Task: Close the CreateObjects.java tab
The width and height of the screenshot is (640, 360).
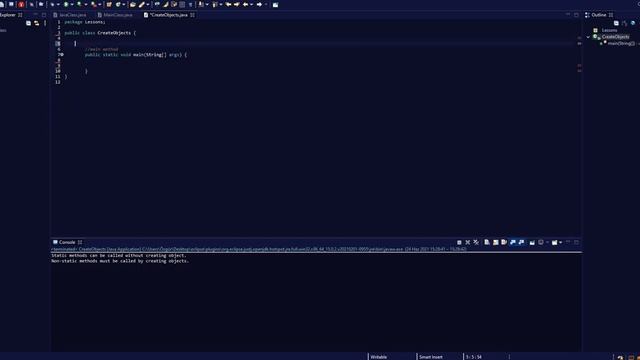Action: point(192,15)
